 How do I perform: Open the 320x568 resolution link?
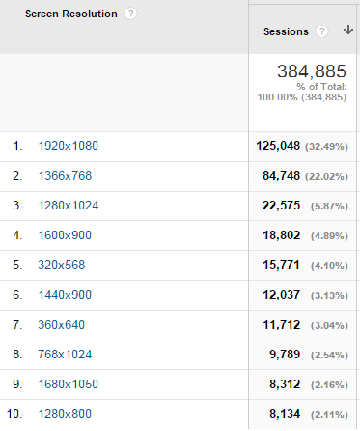(62, 265)
